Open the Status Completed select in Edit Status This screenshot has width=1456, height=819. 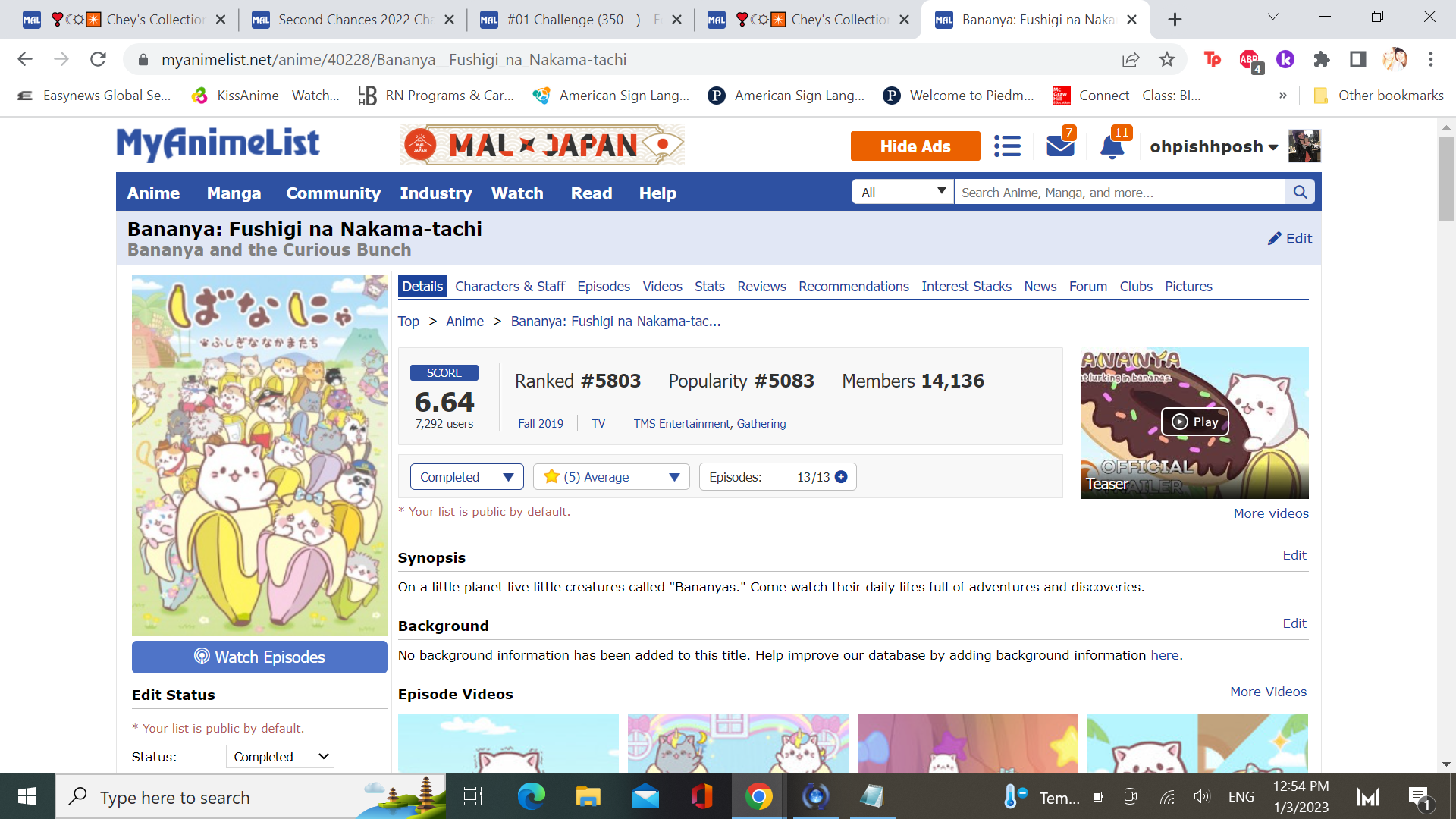[280, 756]
